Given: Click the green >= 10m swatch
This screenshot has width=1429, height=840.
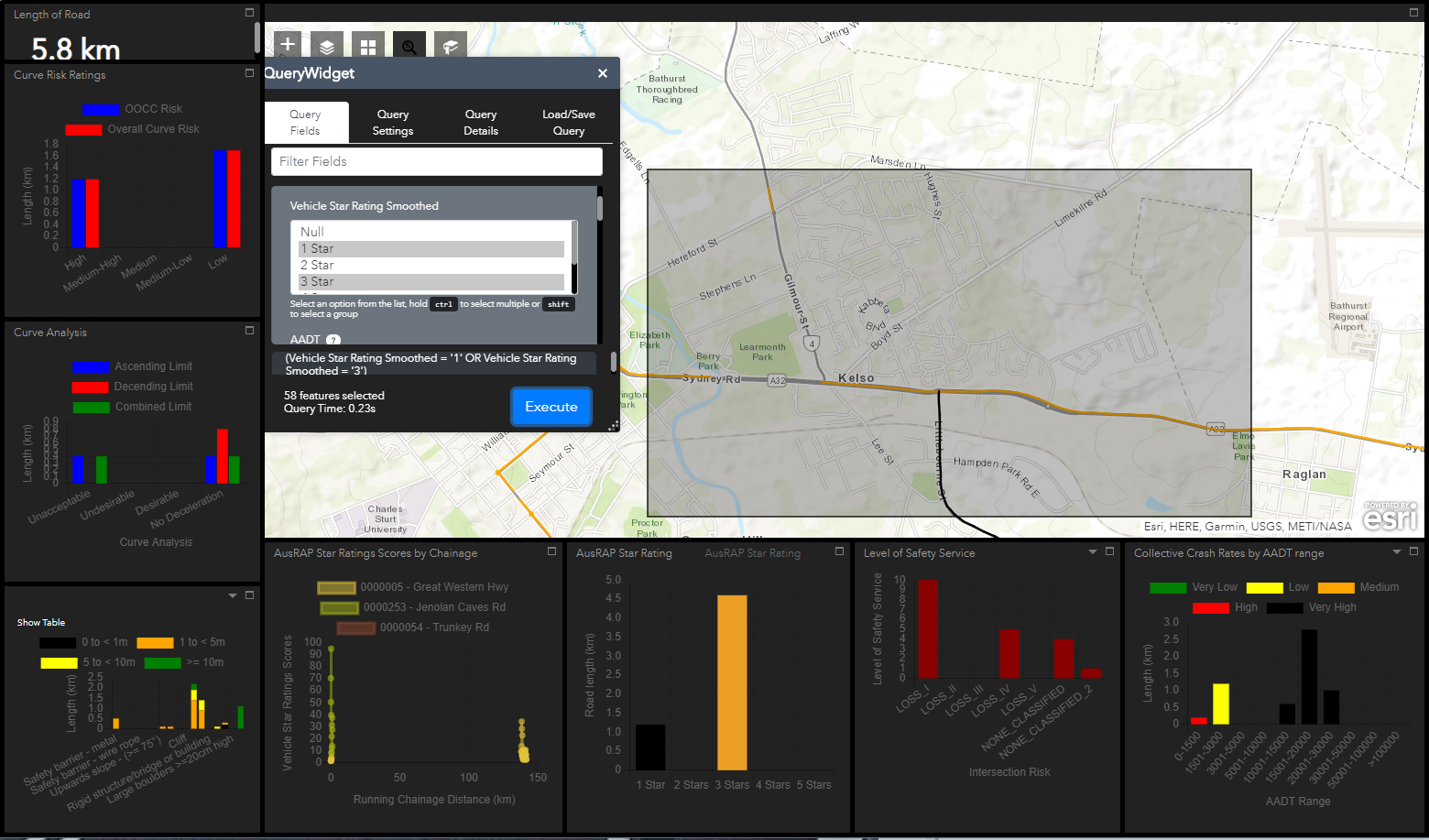Looking at the screenshot, I should tap(162, 663).
